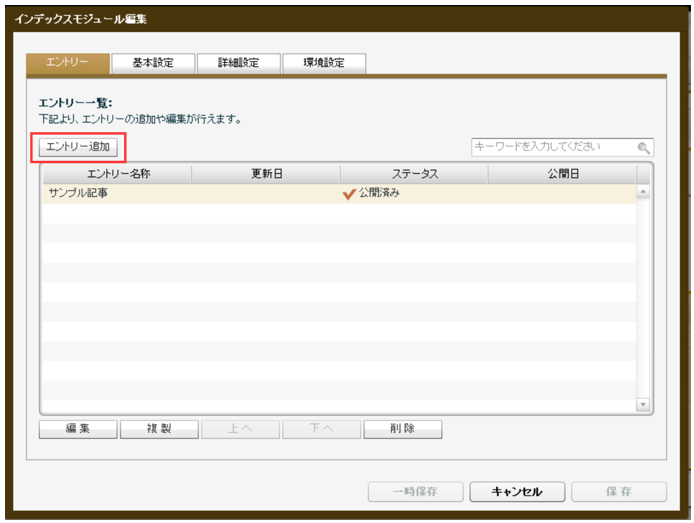Click the 保存 save button
This screenshot has height=523, width=694.
[x=619, y=492]
